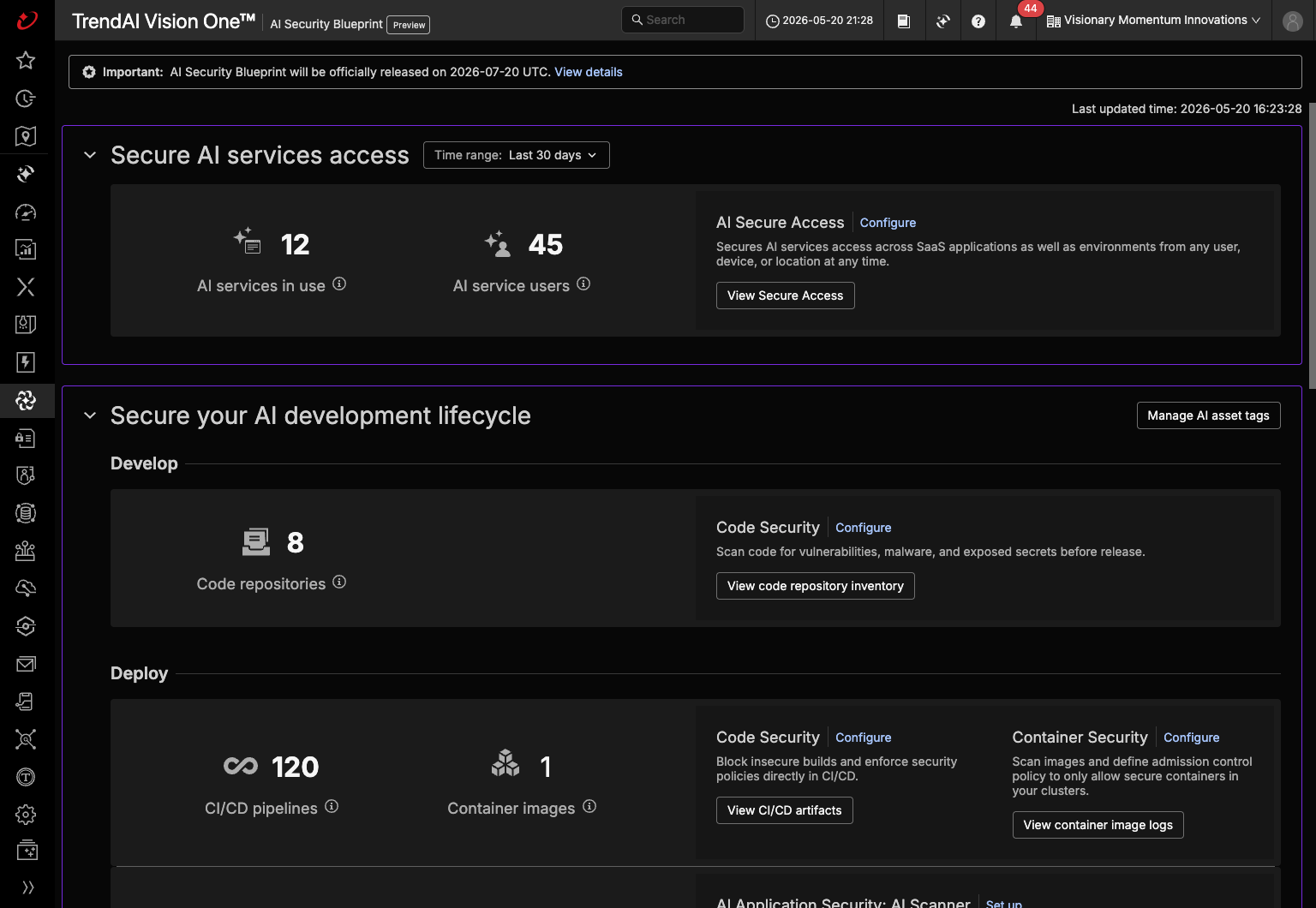Open the mobile device icon in sidebar

click(26, 702)
